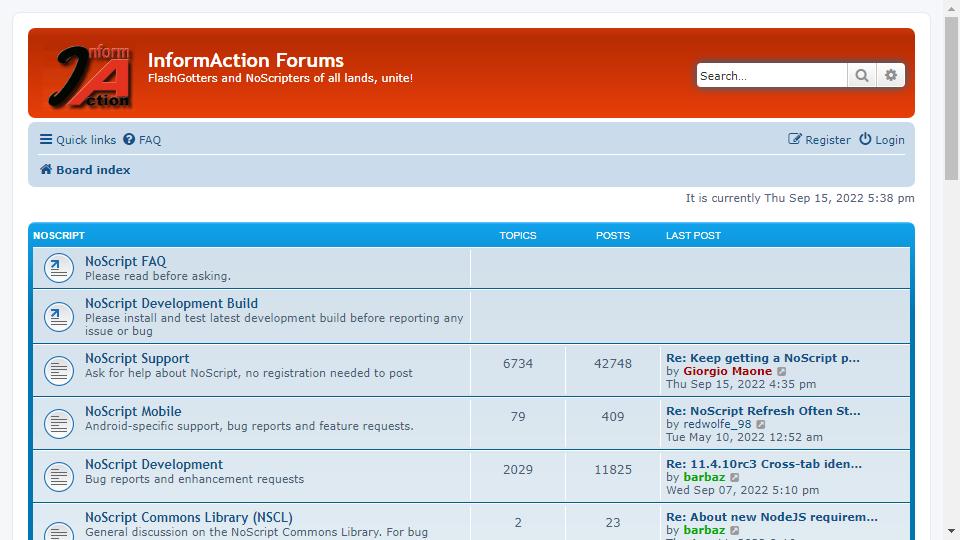
Task: Click the 42748 posts count
Action: pos(613,364)
